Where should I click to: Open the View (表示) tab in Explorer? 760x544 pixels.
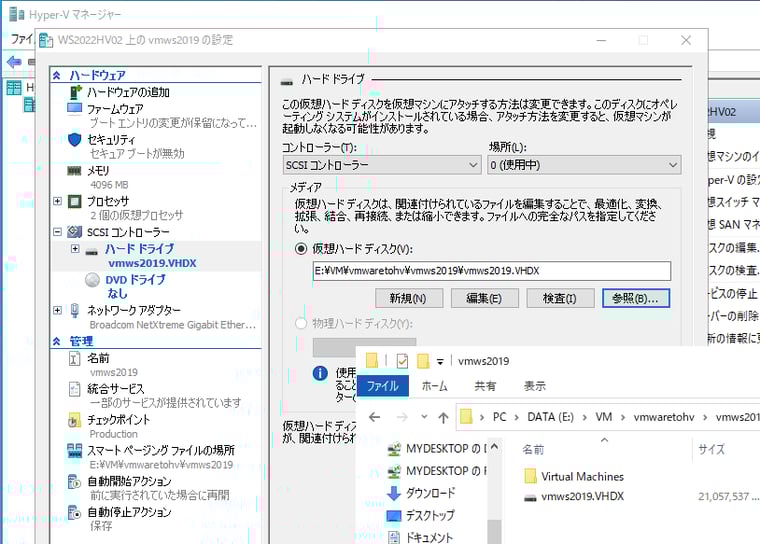pyautogui.click(x=535, y=386)
